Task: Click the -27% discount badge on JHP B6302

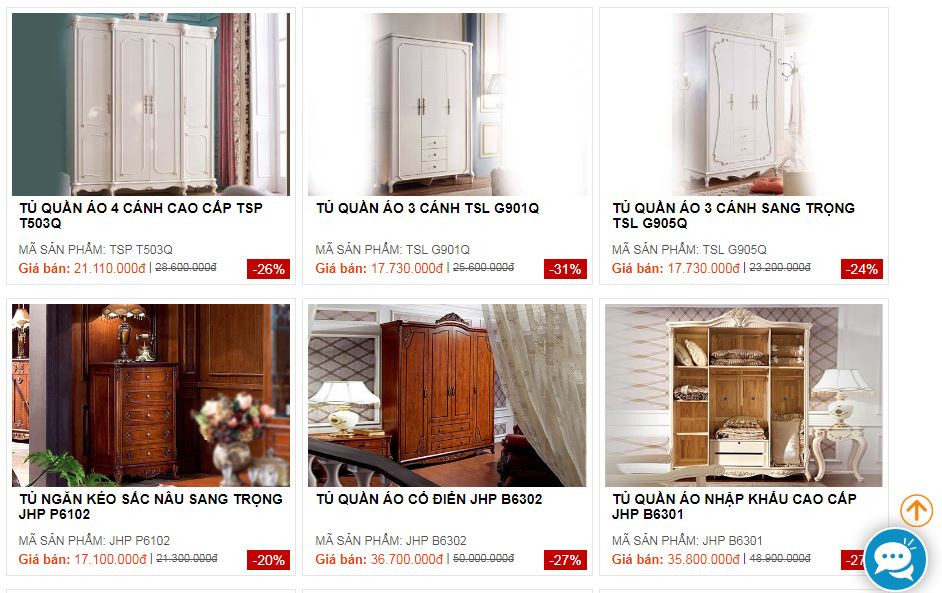Action: pyautogui.click(x=565, y=560)
